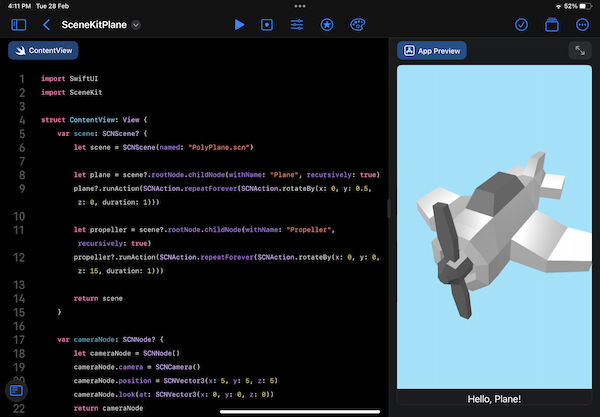The image size is (600, 417).
Task: Expand the preview with the arrows icon
Action: (580, 50)
